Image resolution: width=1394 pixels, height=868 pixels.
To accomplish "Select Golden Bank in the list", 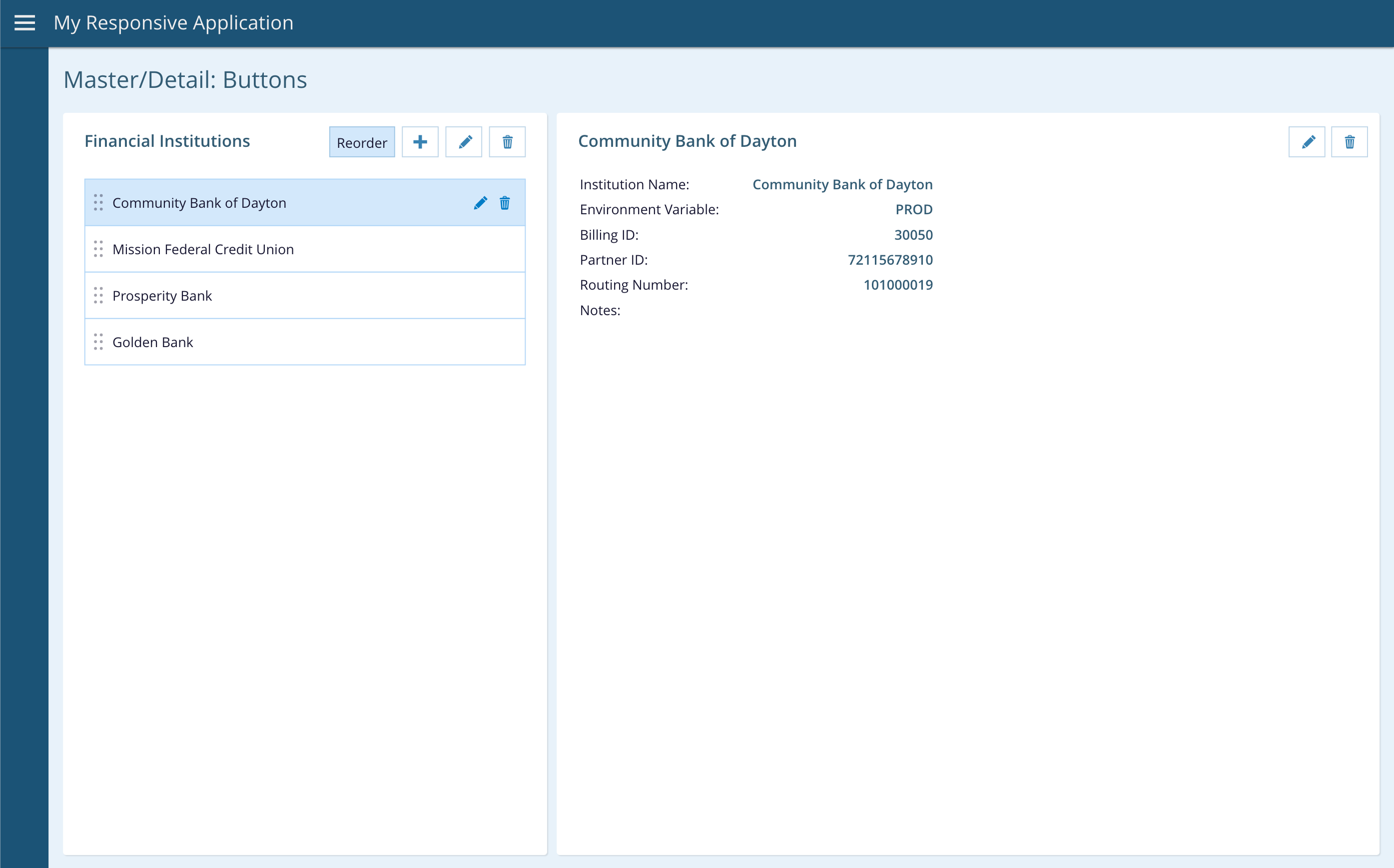I will pos(153,343).
